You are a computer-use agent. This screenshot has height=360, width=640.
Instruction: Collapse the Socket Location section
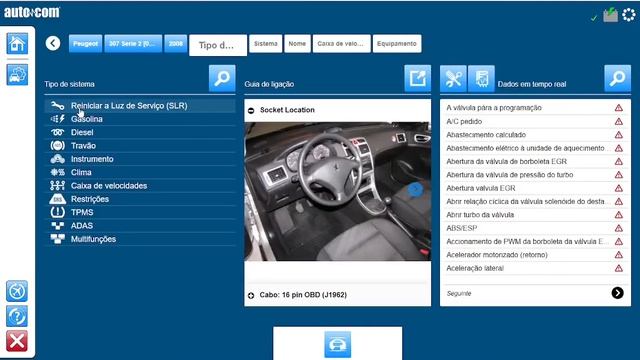251,110
